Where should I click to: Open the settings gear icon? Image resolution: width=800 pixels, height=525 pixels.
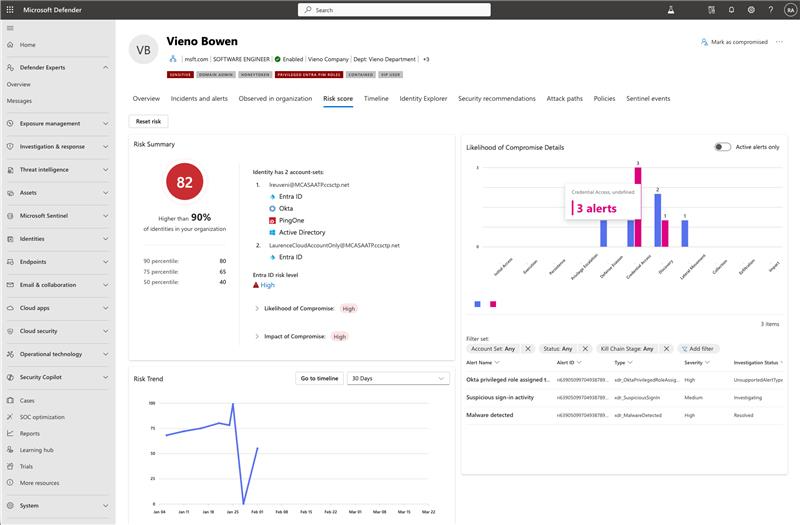tap(751, 10)
